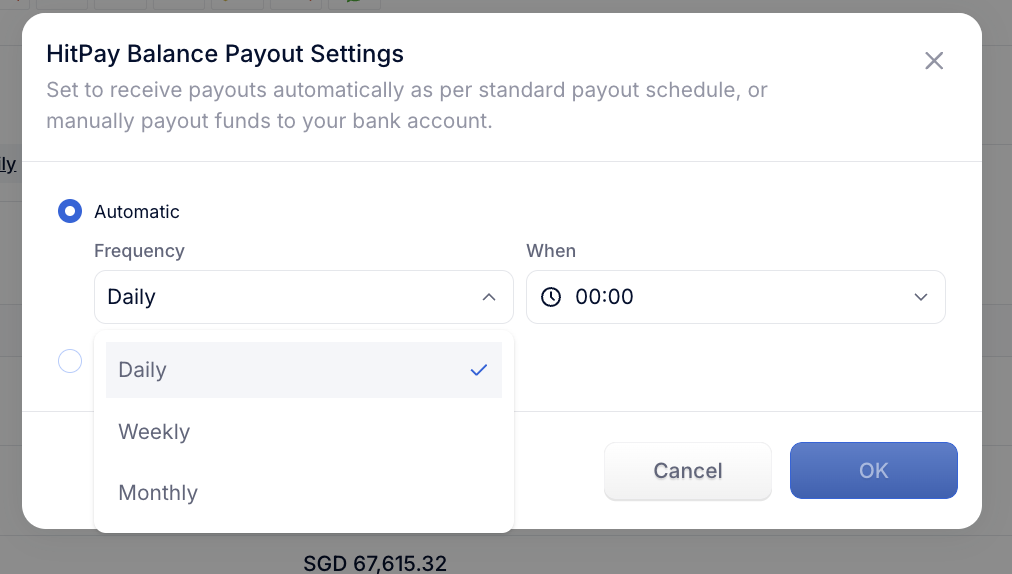
Task: Choose Weekly from the Frequency list
Action: (x=303, y=431)
